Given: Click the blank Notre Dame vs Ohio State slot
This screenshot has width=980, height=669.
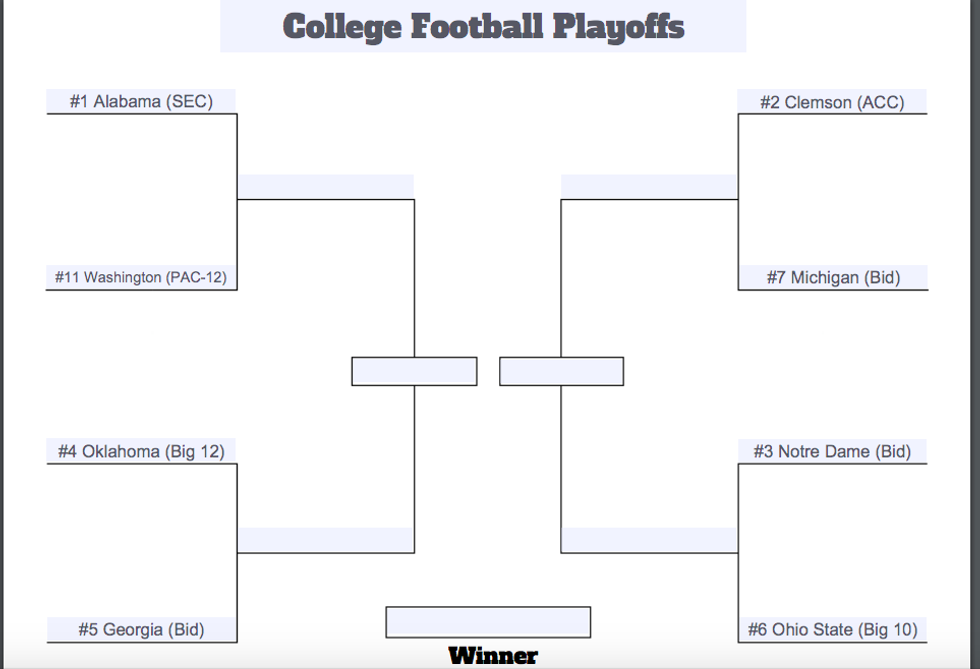Looking at the screenshot, I should click(649, 540).
